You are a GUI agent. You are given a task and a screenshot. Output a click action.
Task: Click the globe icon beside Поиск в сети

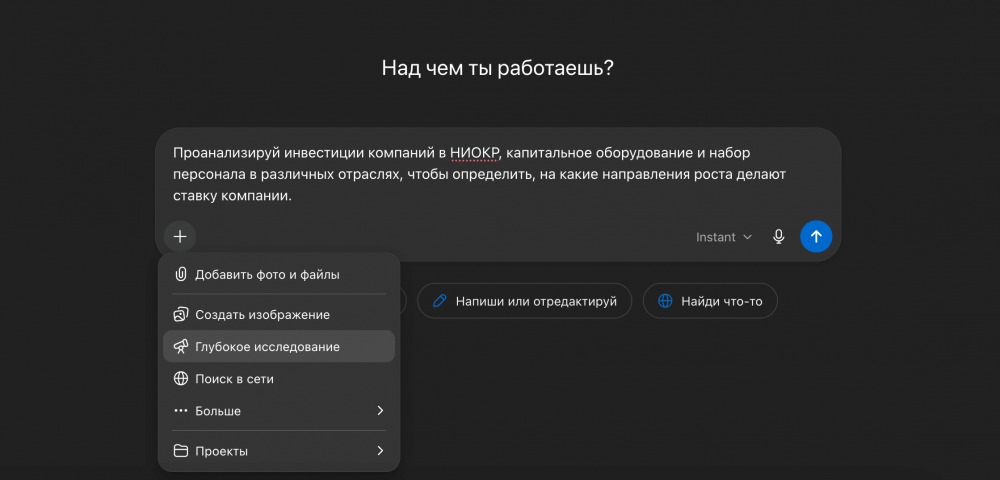click(x=181, y=379)
